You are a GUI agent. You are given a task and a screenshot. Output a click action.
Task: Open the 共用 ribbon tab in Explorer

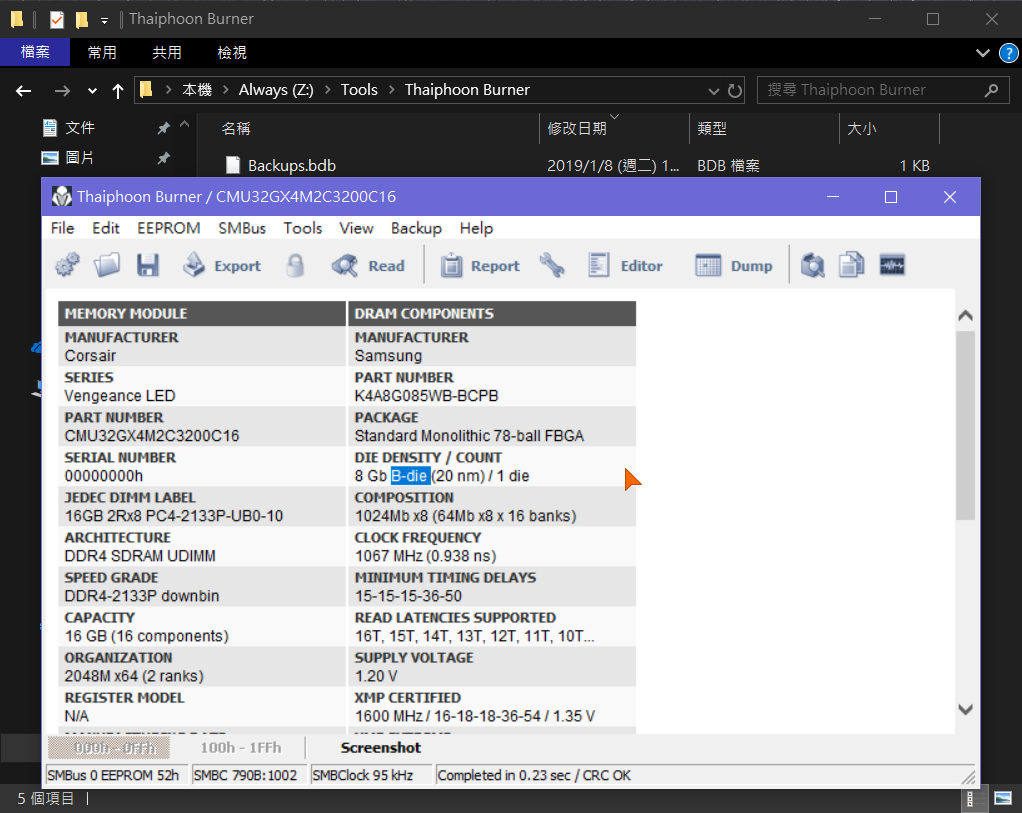tap(167, 52)
